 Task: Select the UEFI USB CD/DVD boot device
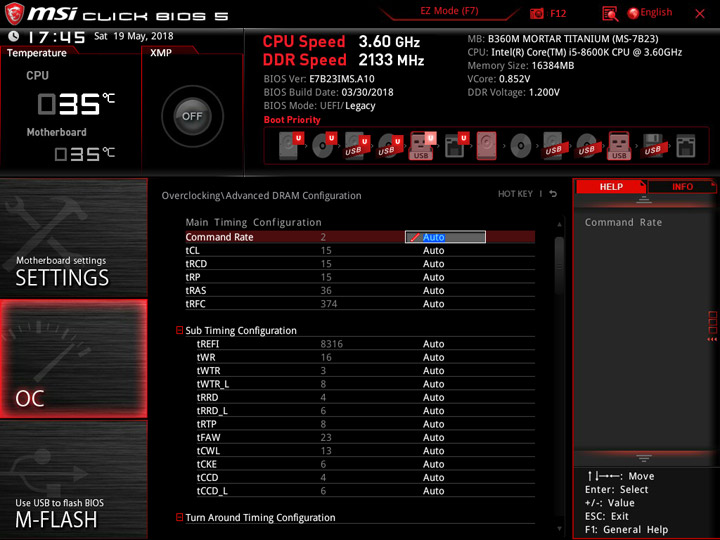pos(390,146)
